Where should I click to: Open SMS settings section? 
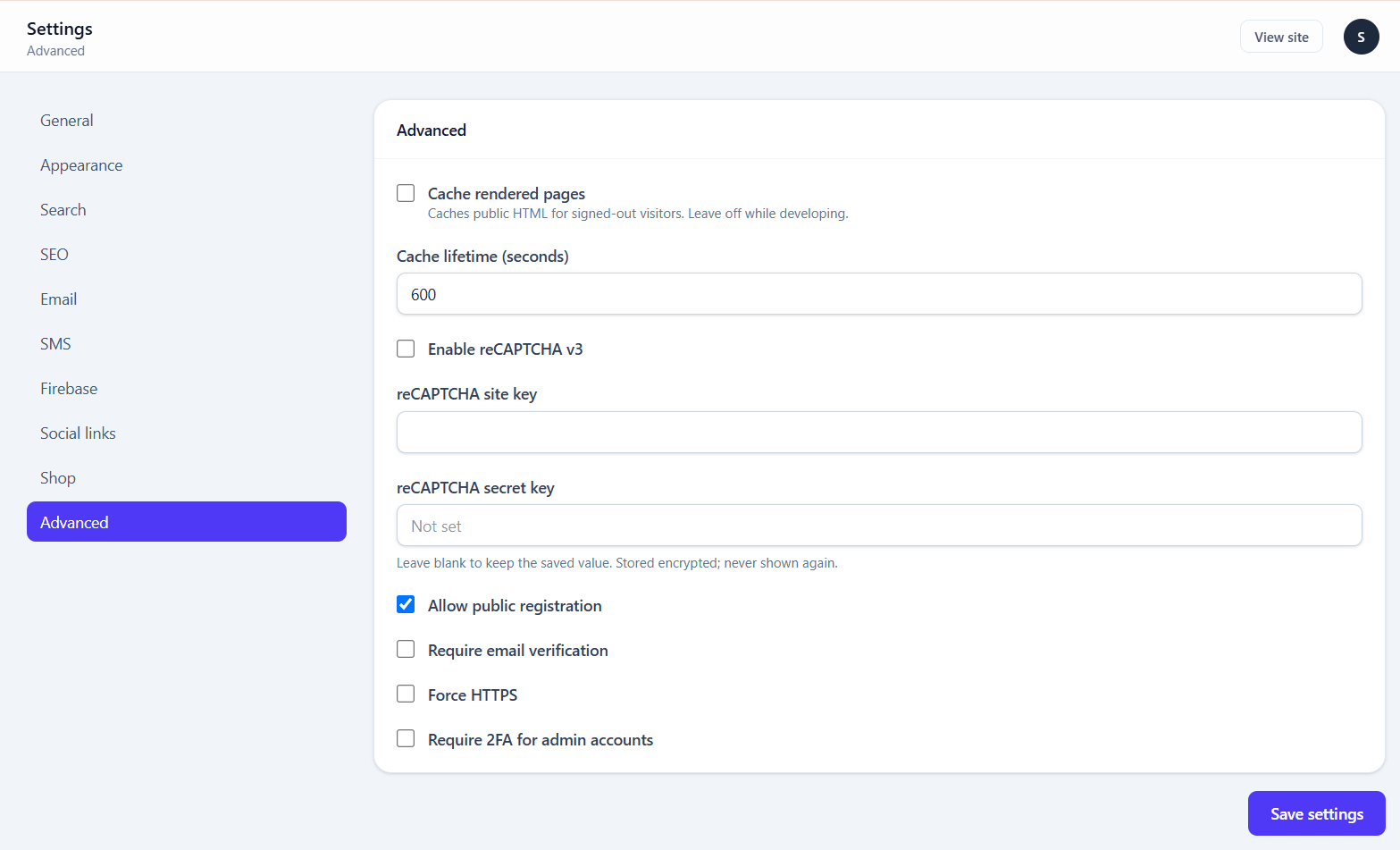[x=187, y=343]
